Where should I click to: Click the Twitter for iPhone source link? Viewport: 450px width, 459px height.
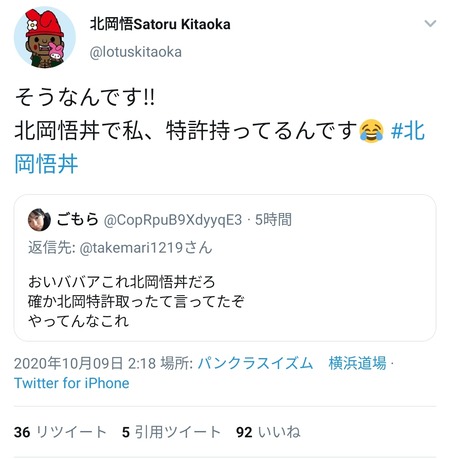click(72, 383)
